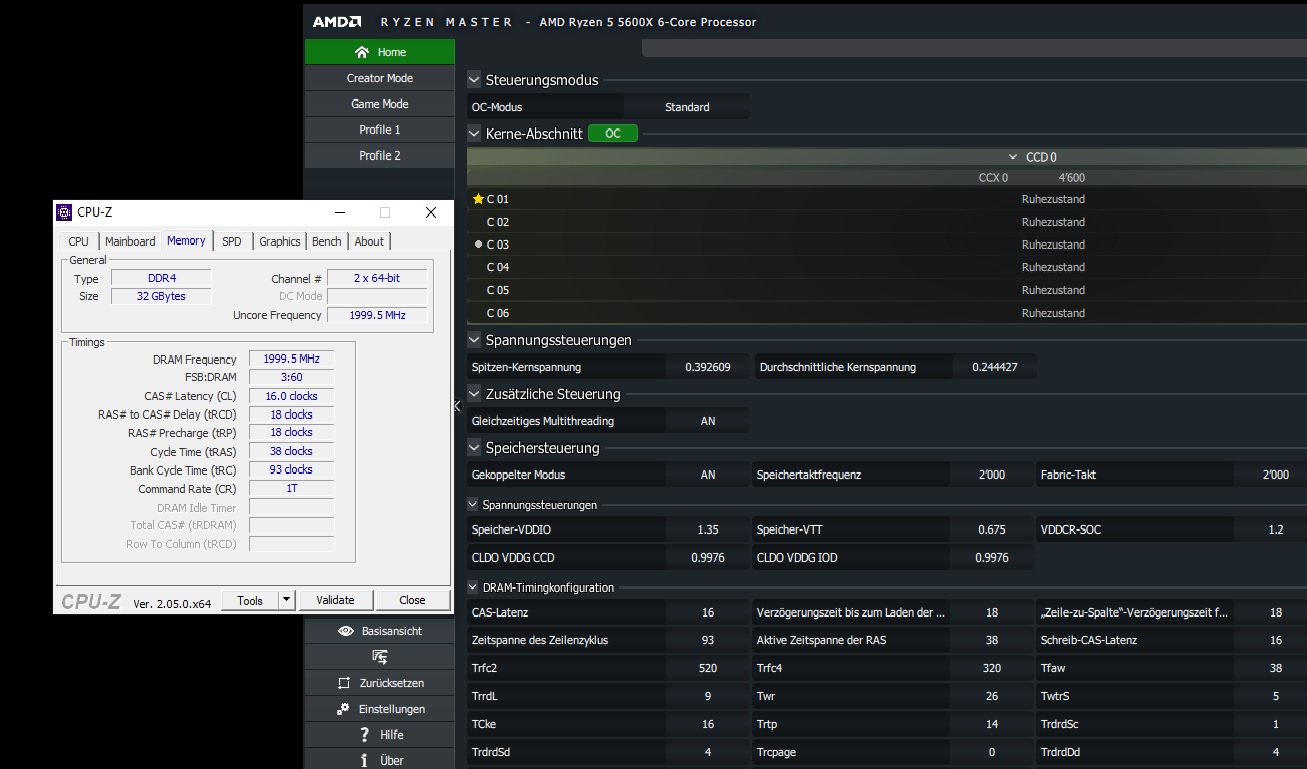Viewport: 1307px width, 769px height.
Task: Click the OC-Modus Standard selector
Action: tap(687, 107)
